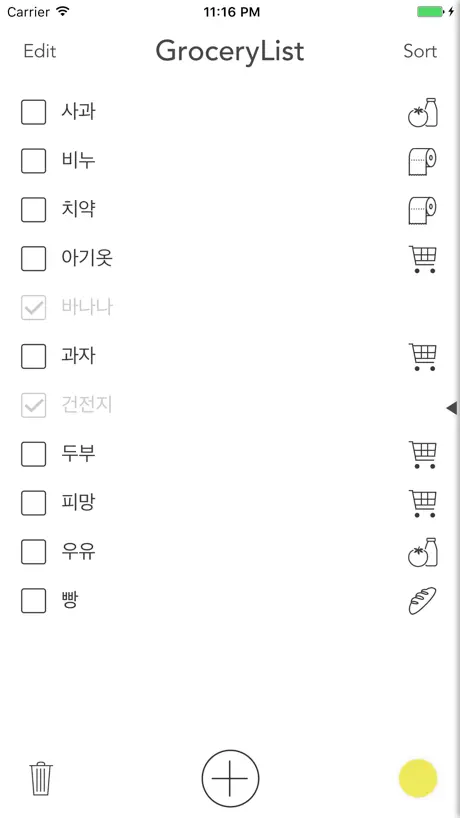
Task: Check the 빵 checkbox
Action: pyautogui.click(x=33, y=600)
